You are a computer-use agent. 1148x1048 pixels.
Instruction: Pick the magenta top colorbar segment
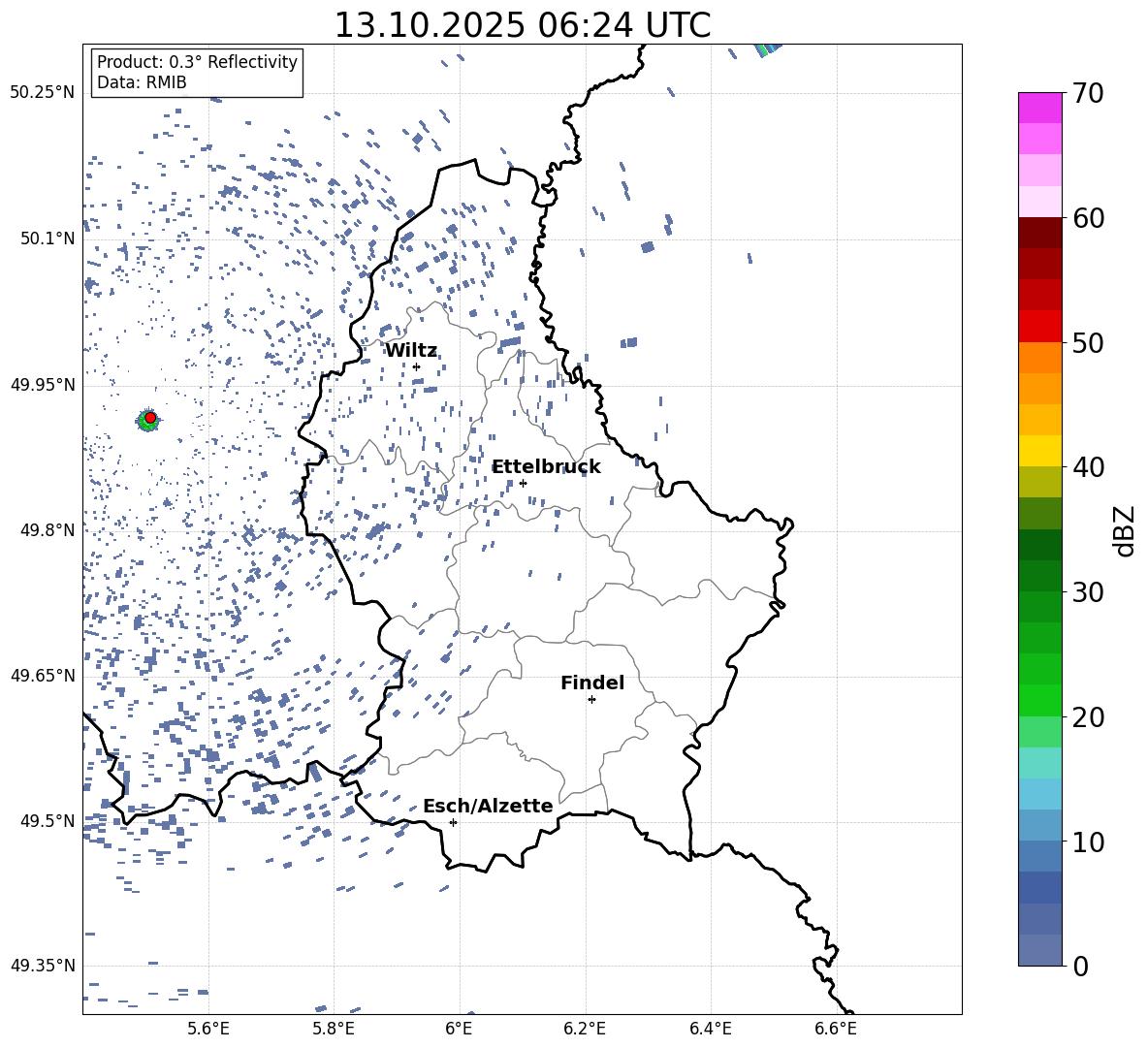[x=1039, y=109]
